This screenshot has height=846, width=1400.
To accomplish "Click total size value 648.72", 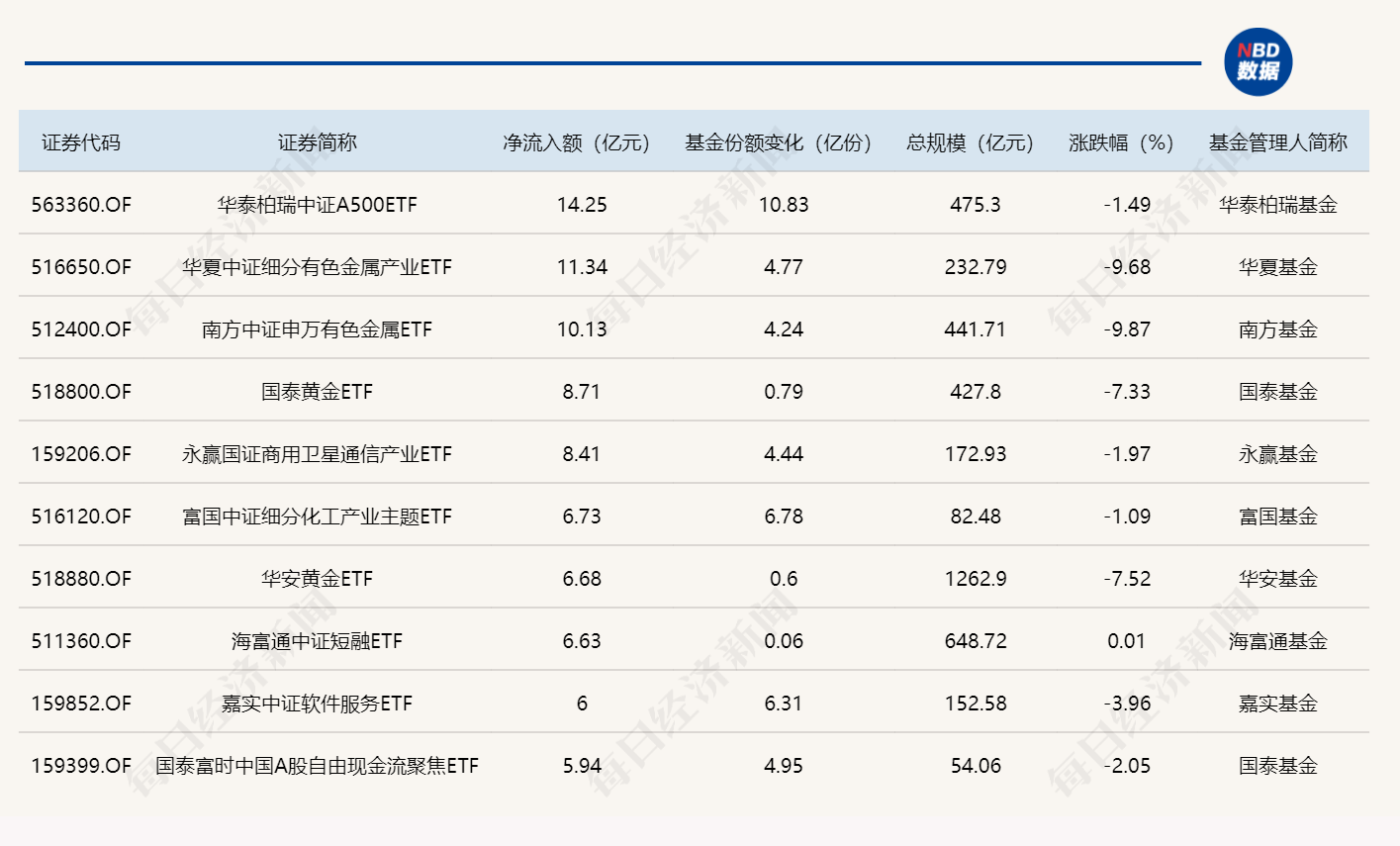I will pos(976,641).
